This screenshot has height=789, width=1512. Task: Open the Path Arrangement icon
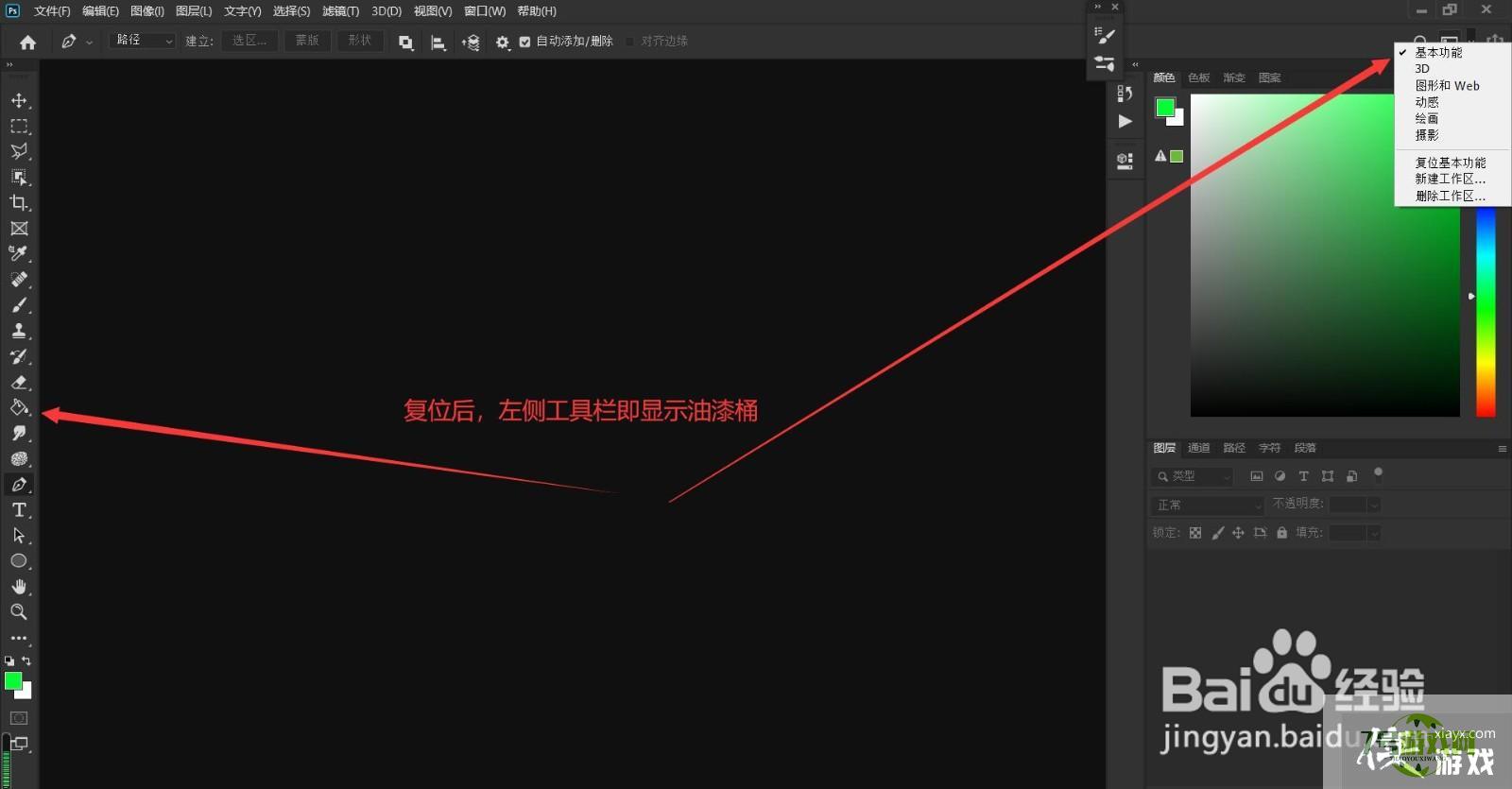tap(470, 42)
